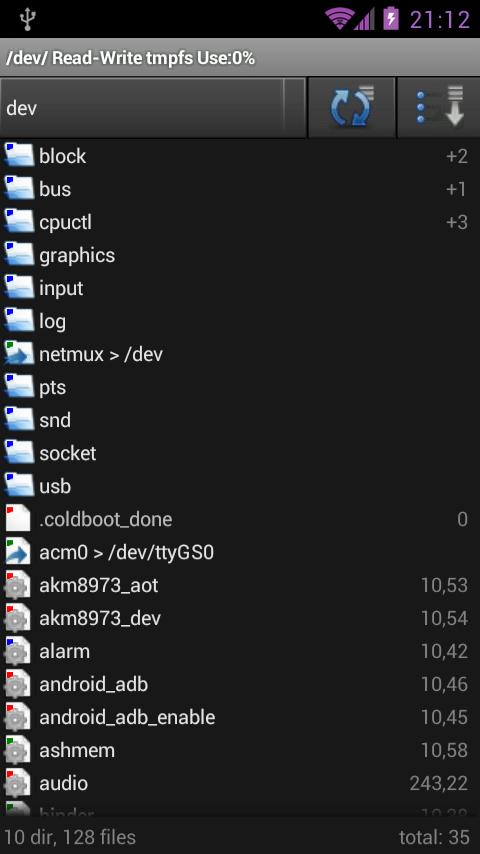480x854 pixels.
Task: Tap the Wi-Fi status bar icon
Action: click(x=338, y=20)
